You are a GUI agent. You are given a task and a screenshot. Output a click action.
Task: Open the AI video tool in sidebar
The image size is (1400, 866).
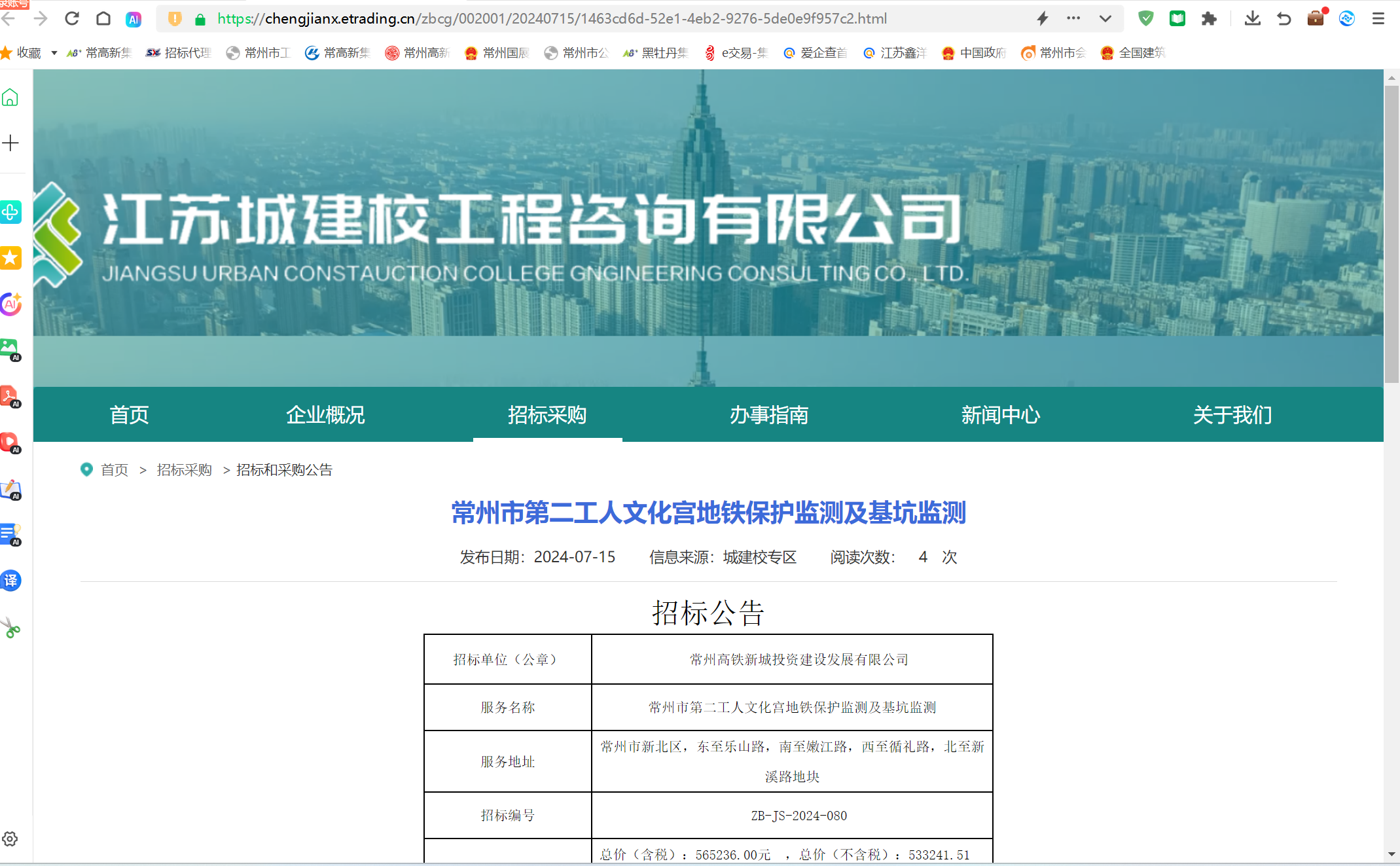point(10,442)
